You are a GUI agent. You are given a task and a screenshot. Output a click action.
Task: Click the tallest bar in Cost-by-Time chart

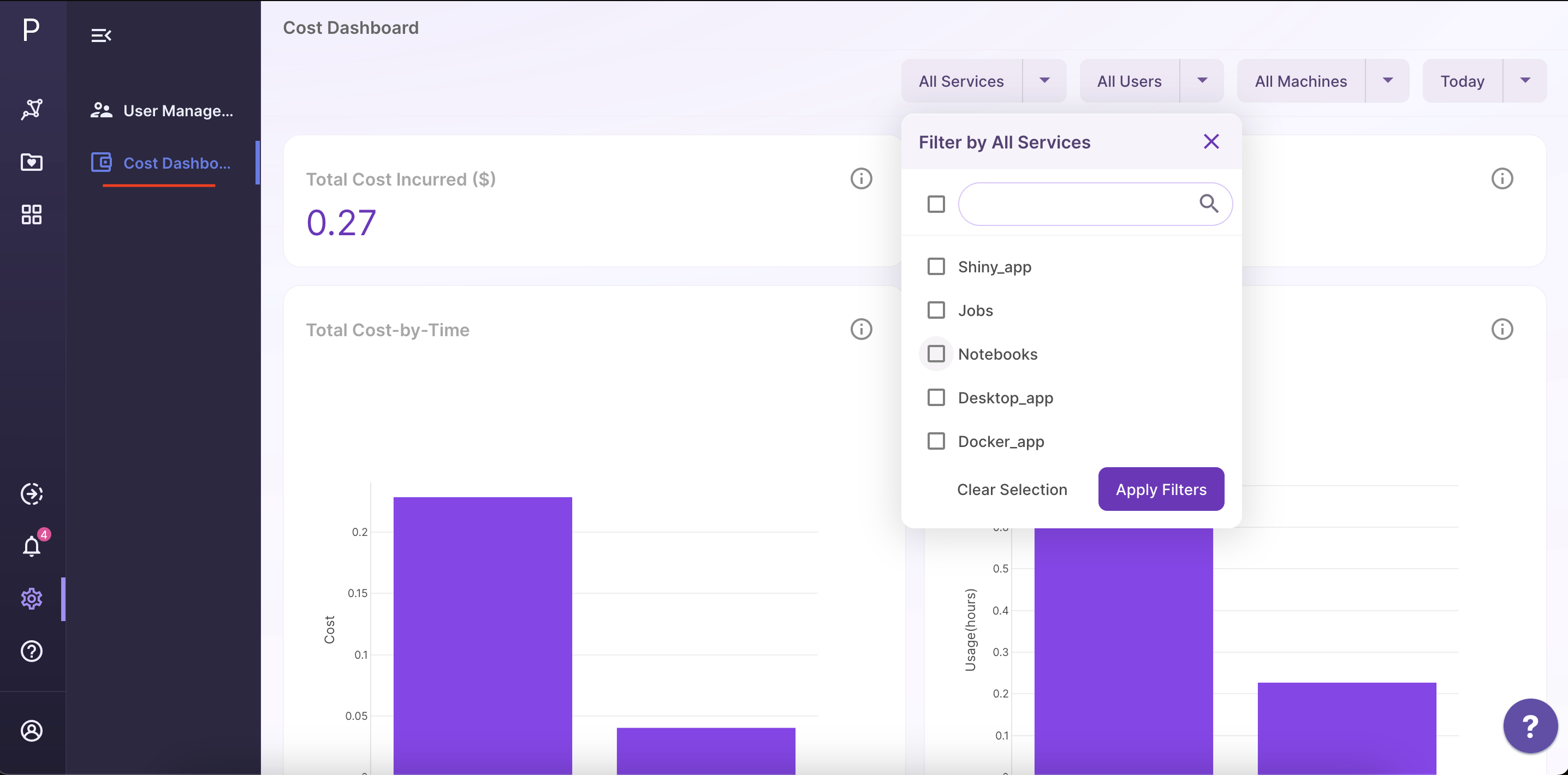coord(483,635)
